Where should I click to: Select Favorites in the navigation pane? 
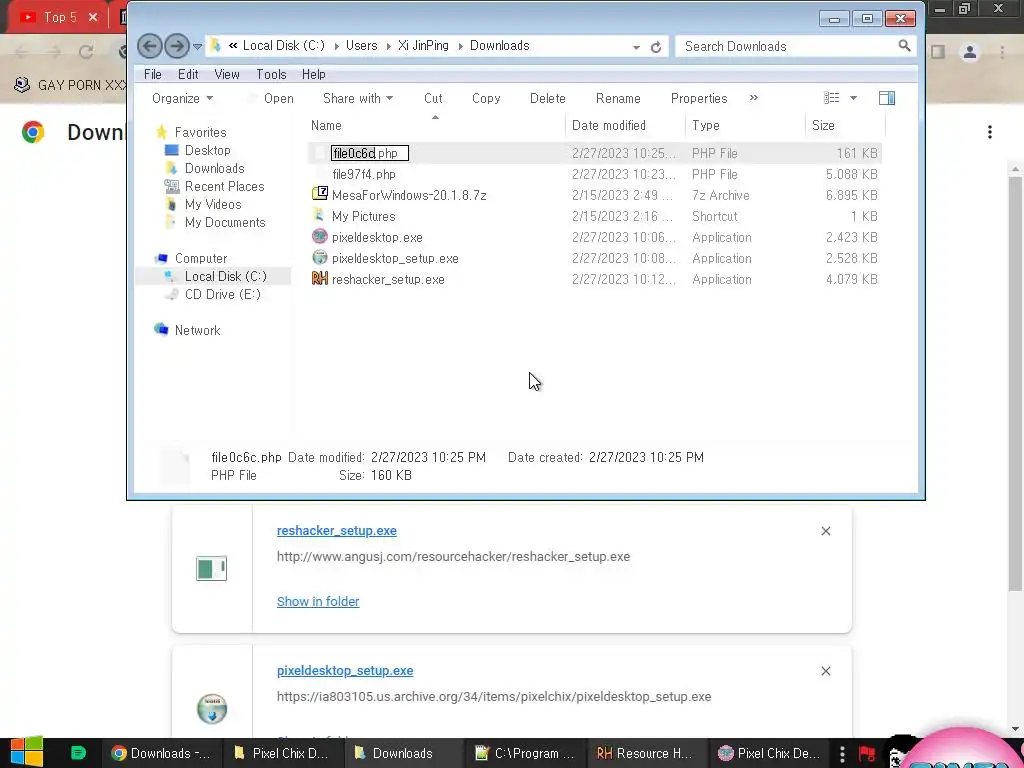200,133
